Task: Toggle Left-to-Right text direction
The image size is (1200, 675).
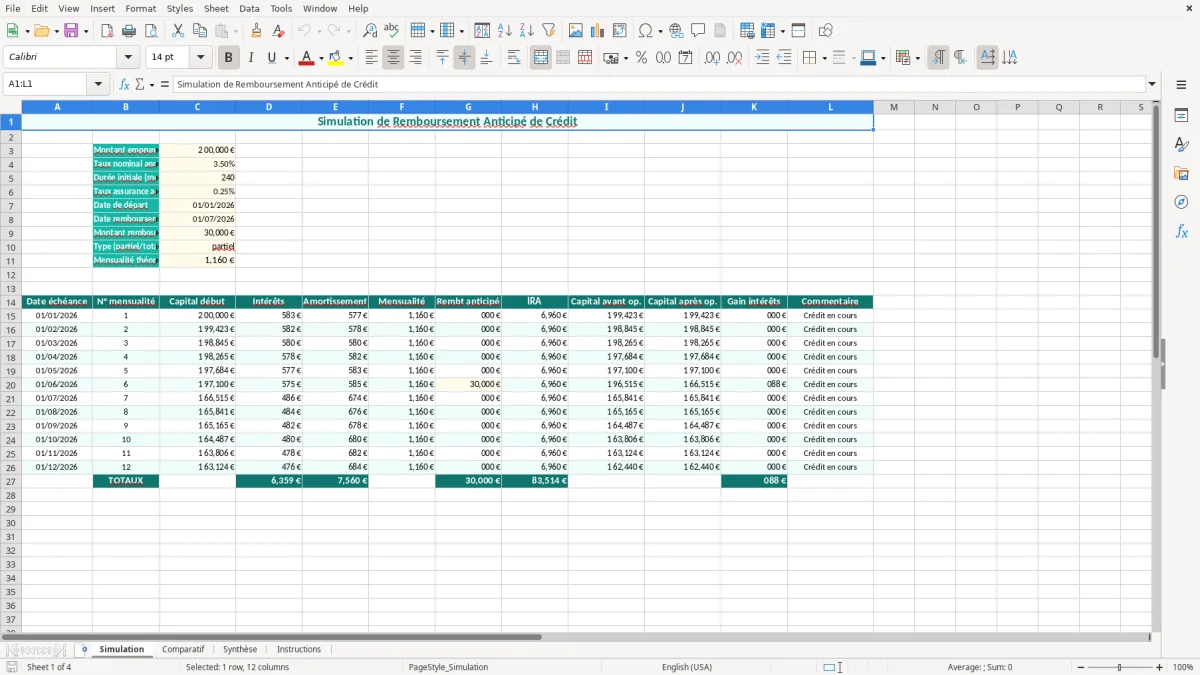Action: (938, 58)
